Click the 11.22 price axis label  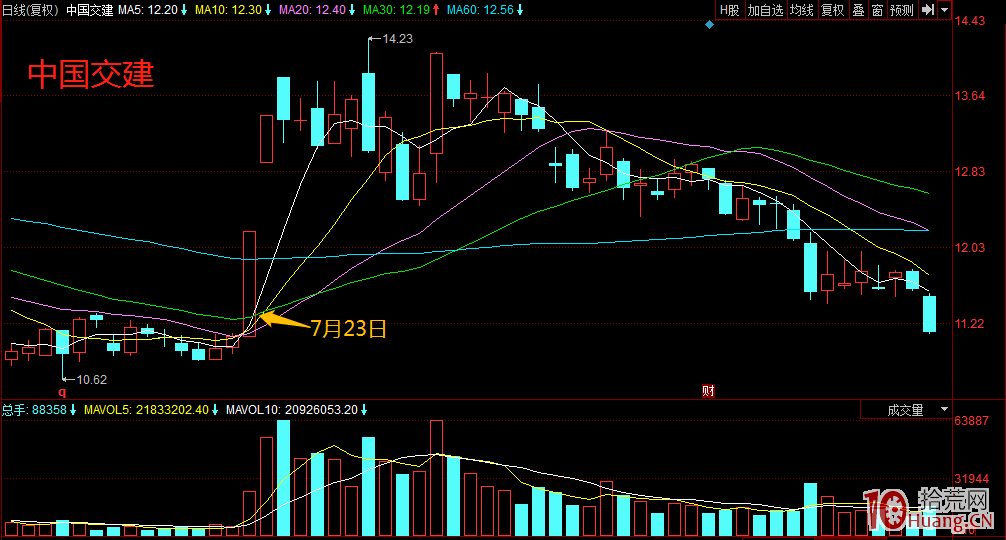(969, 323)
